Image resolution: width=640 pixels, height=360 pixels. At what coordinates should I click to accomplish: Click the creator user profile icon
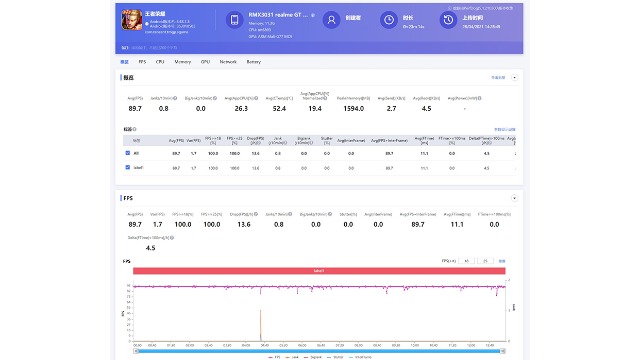pyautogui.click(x=331, y=20)
